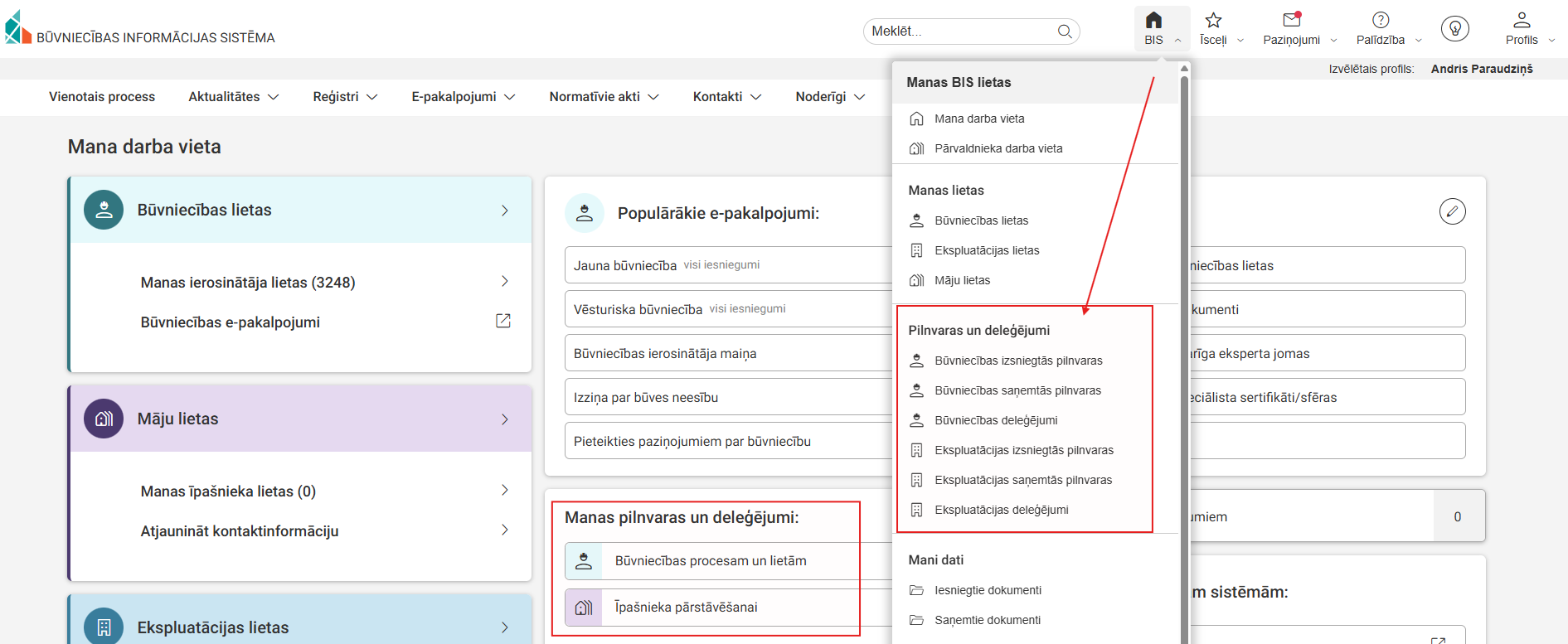The image size is (1568, 644).
Task: Click the Palīdzība question mark icon
Action: pyautogui.click(x=1380, y=21)
